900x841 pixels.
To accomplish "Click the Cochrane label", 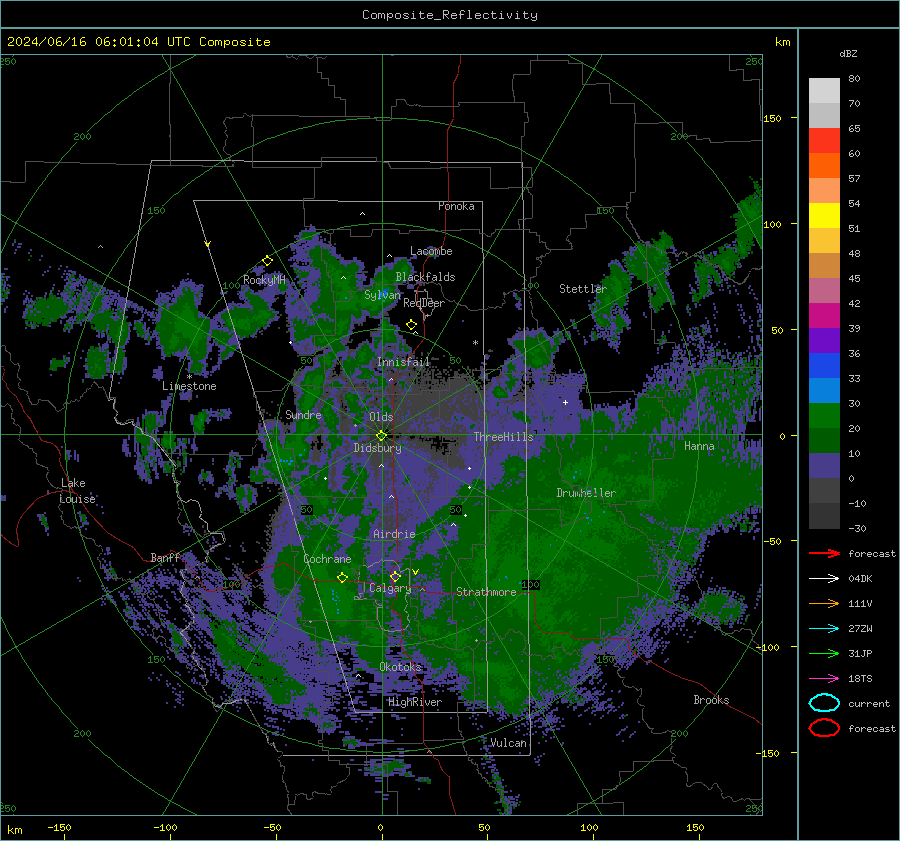I will 327,559.
